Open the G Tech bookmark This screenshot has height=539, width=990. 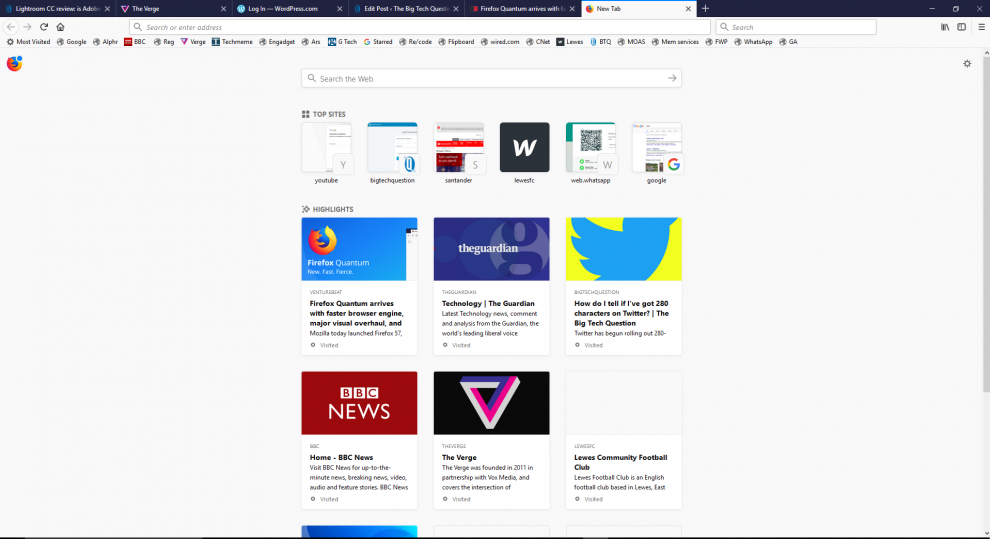(342, 42)
